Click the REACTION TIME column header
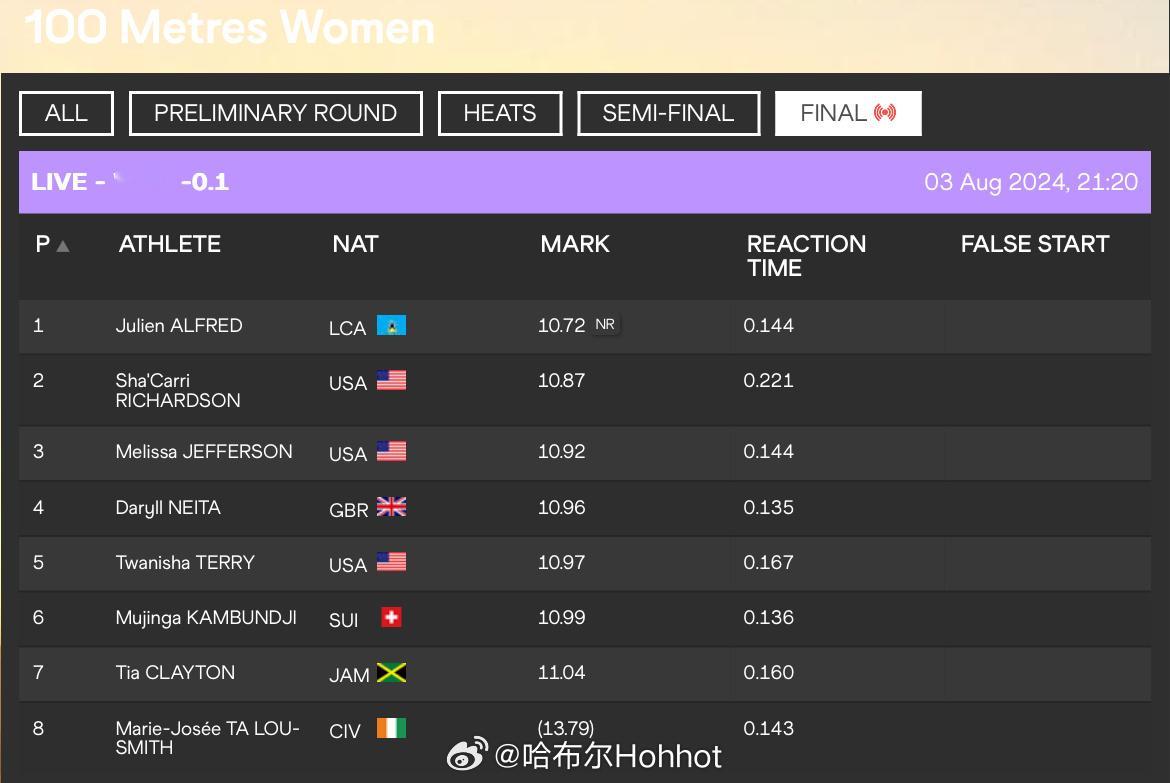 [x=806, y=256]
